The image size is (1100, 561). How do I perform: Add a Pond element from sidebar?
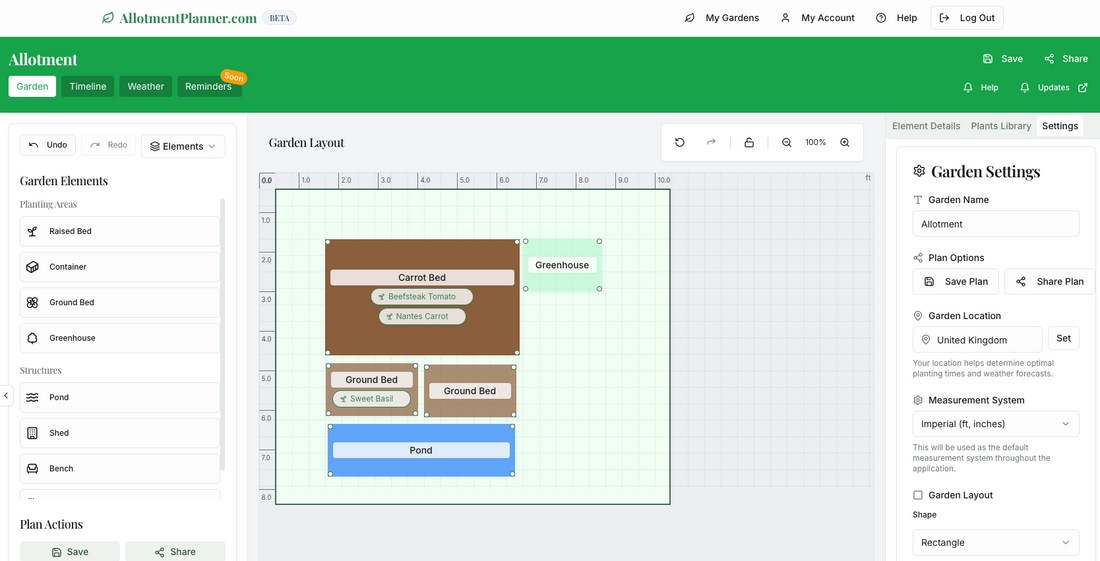[120, 398]
